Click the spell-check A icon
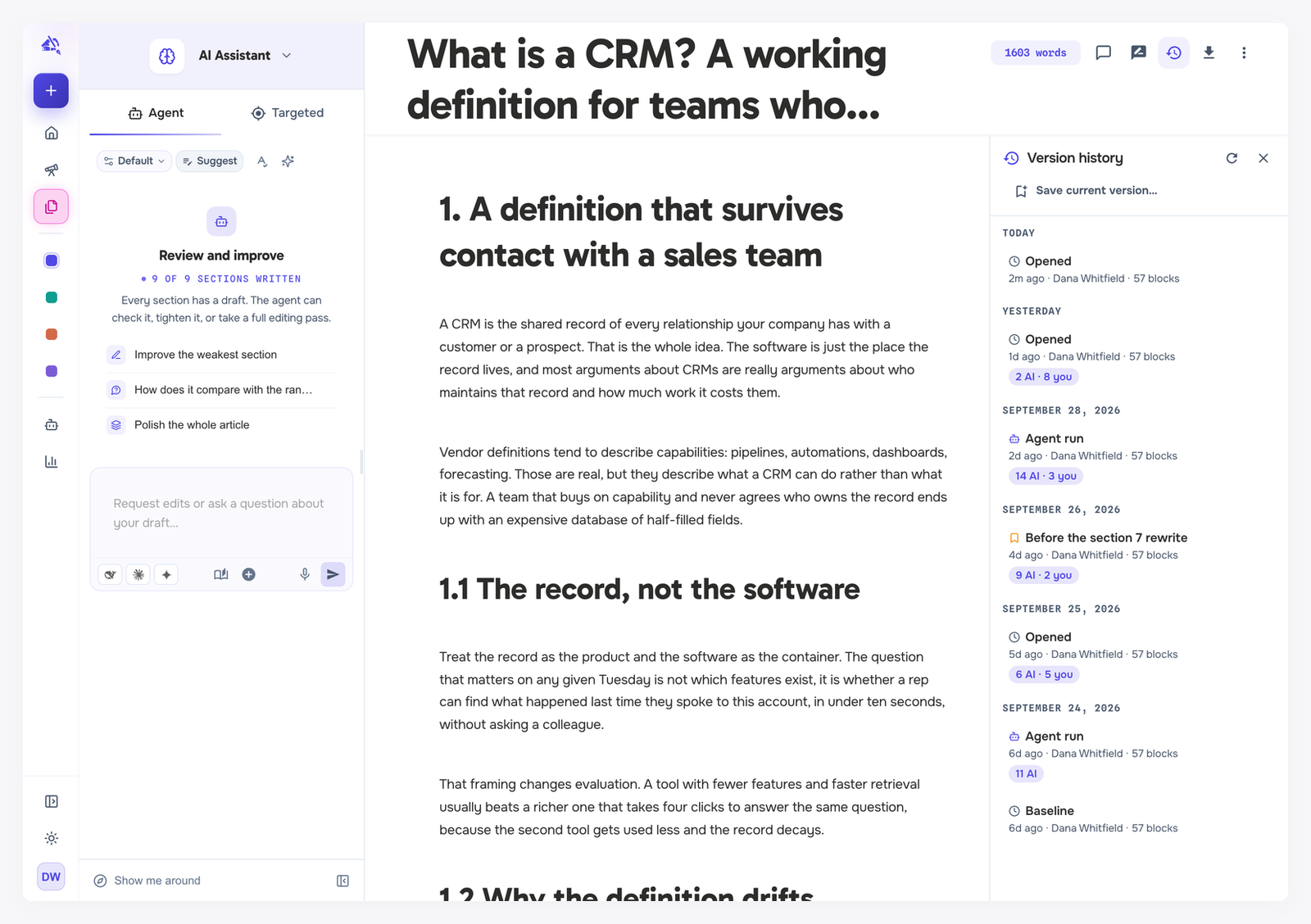 point(262,161)
